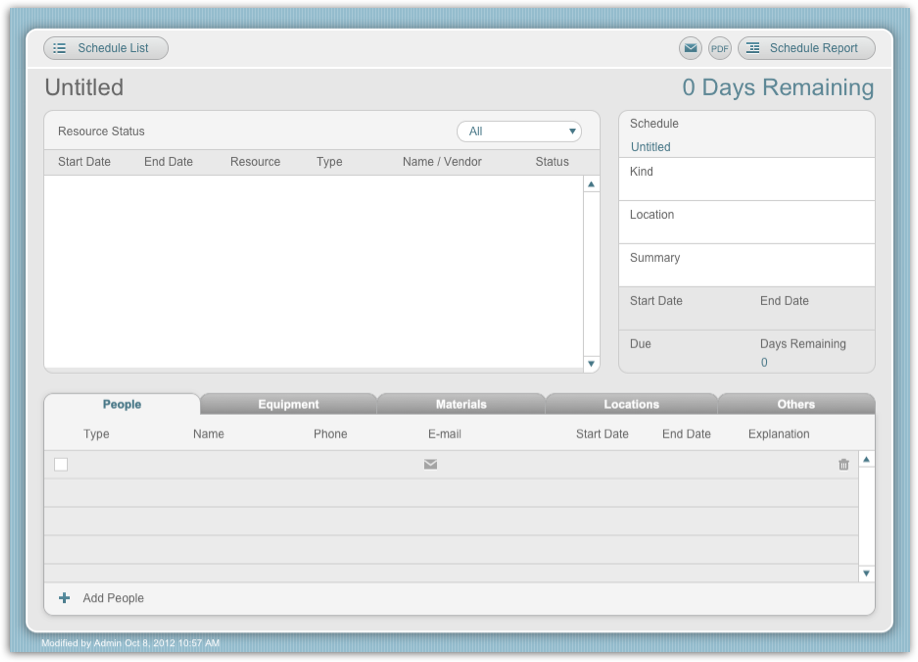918x662 pixels.
Task: Click the envelope icon in the E-mail column
Action: pyautogui.click(x=430, y=462)
